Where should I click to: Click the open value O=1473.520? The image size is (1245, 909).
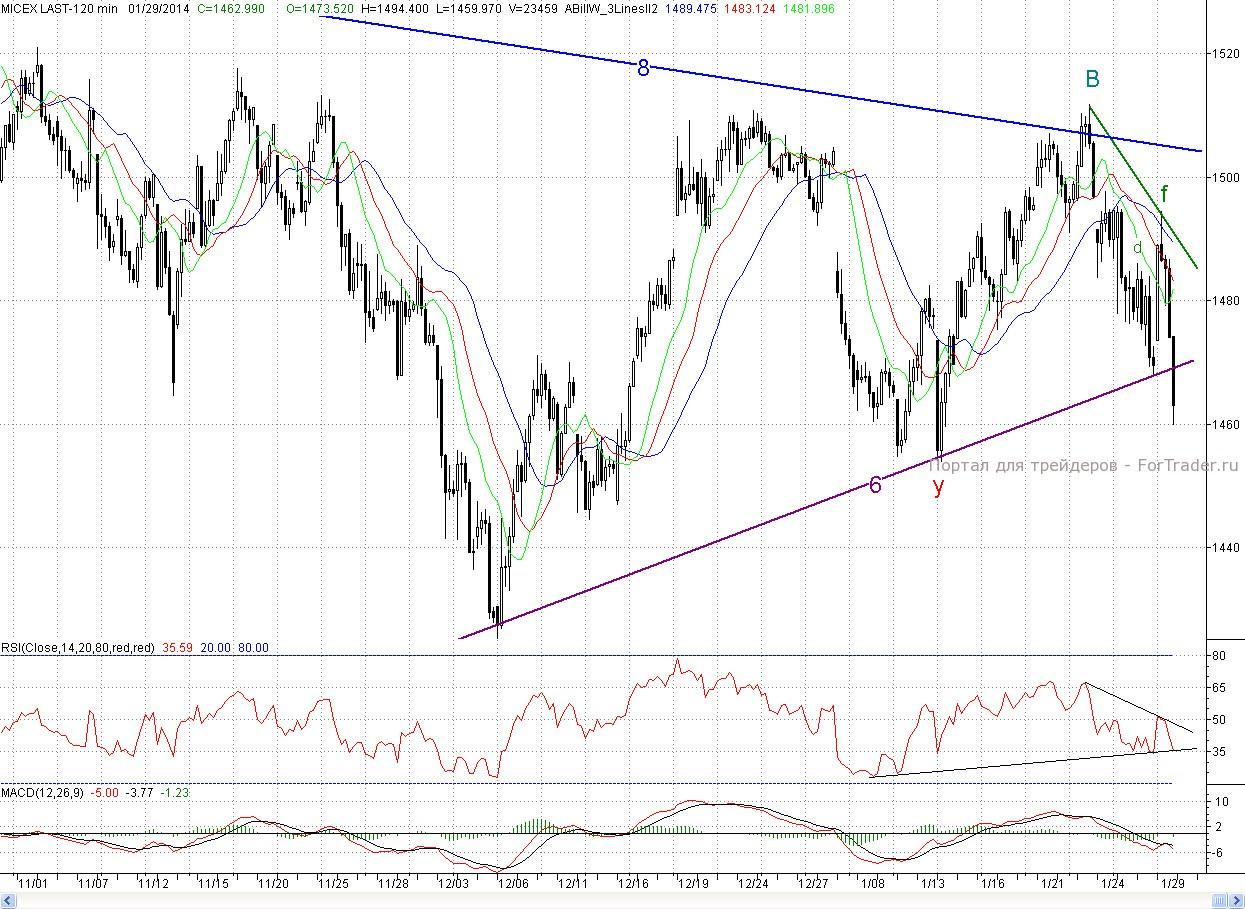click(x=319, y=8)
